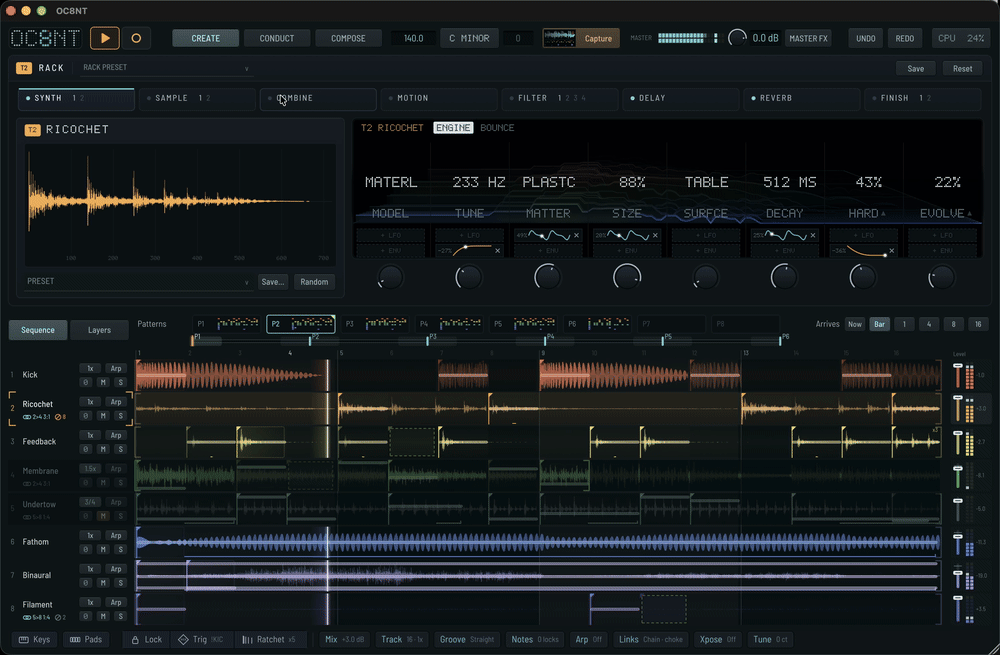Mute the Ricochet track
Viewport: 1000px width, 655px height.
click(103, 416)
